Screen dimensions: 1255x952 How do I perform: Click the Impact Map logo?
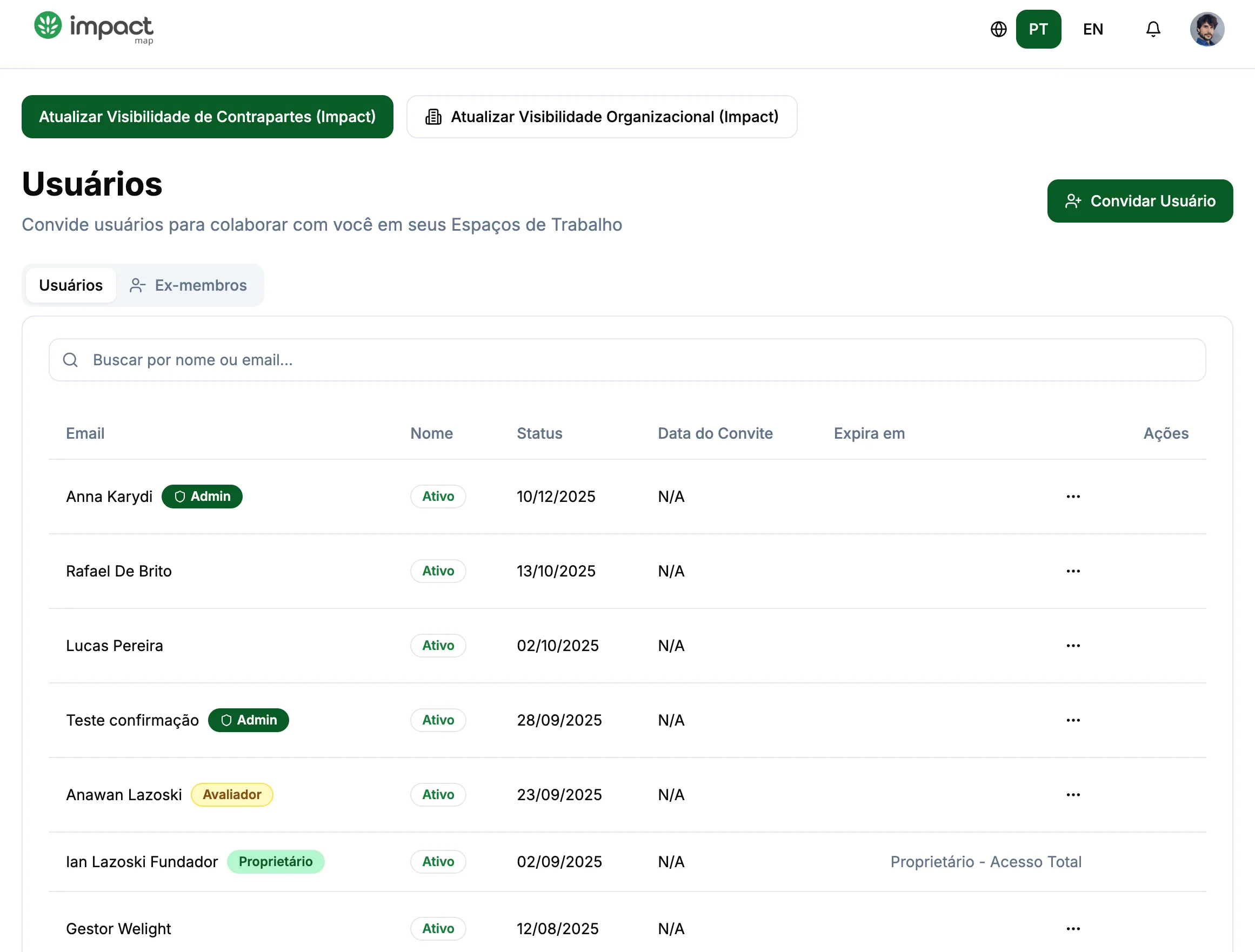[94, 27]
